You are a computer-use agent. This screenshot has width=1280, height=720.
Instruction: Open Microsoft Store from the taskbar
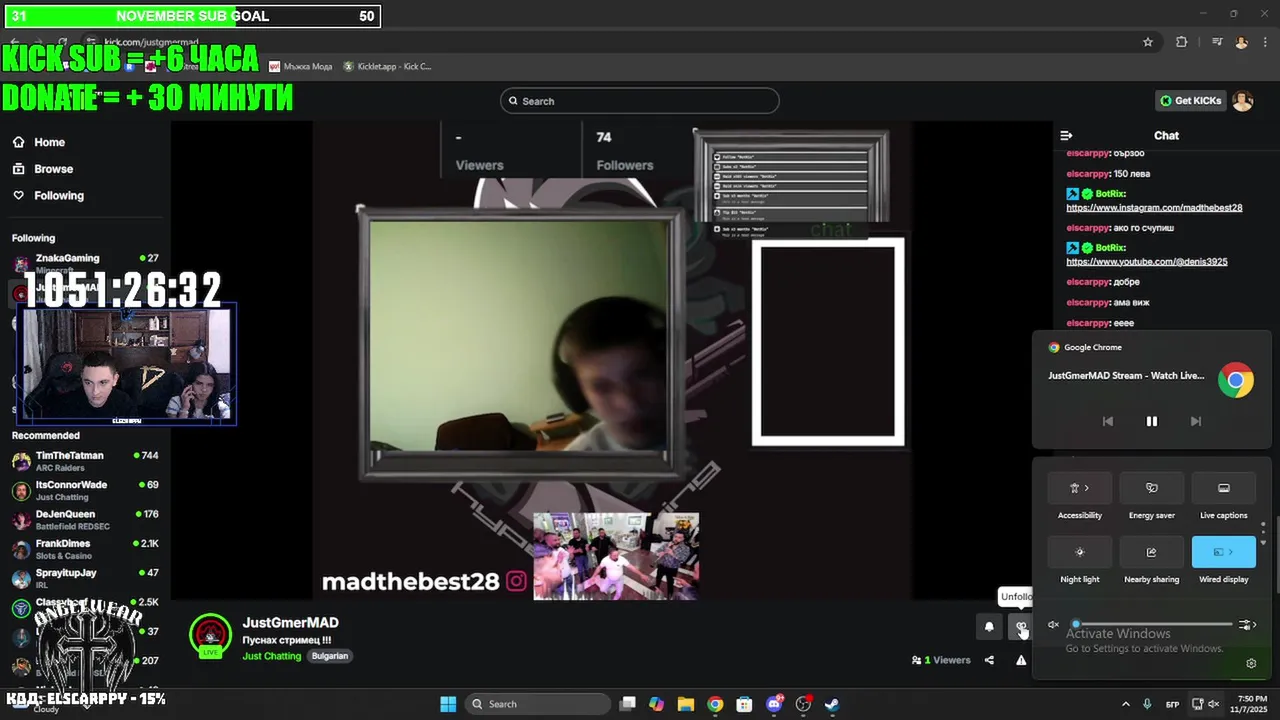pyautogui.click(x=744, y=704)
